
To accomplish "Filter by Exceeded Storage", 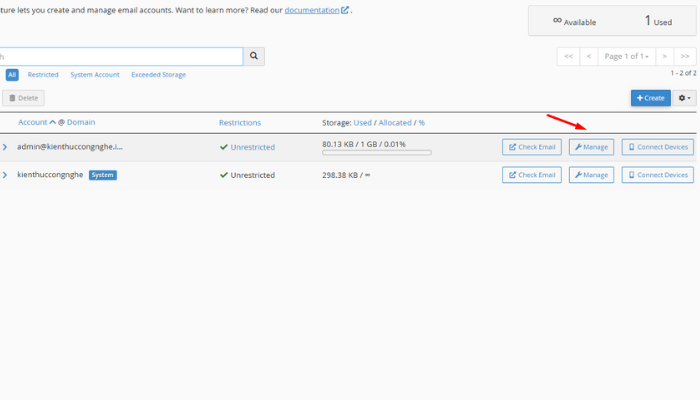I will (x=158, y=75).
